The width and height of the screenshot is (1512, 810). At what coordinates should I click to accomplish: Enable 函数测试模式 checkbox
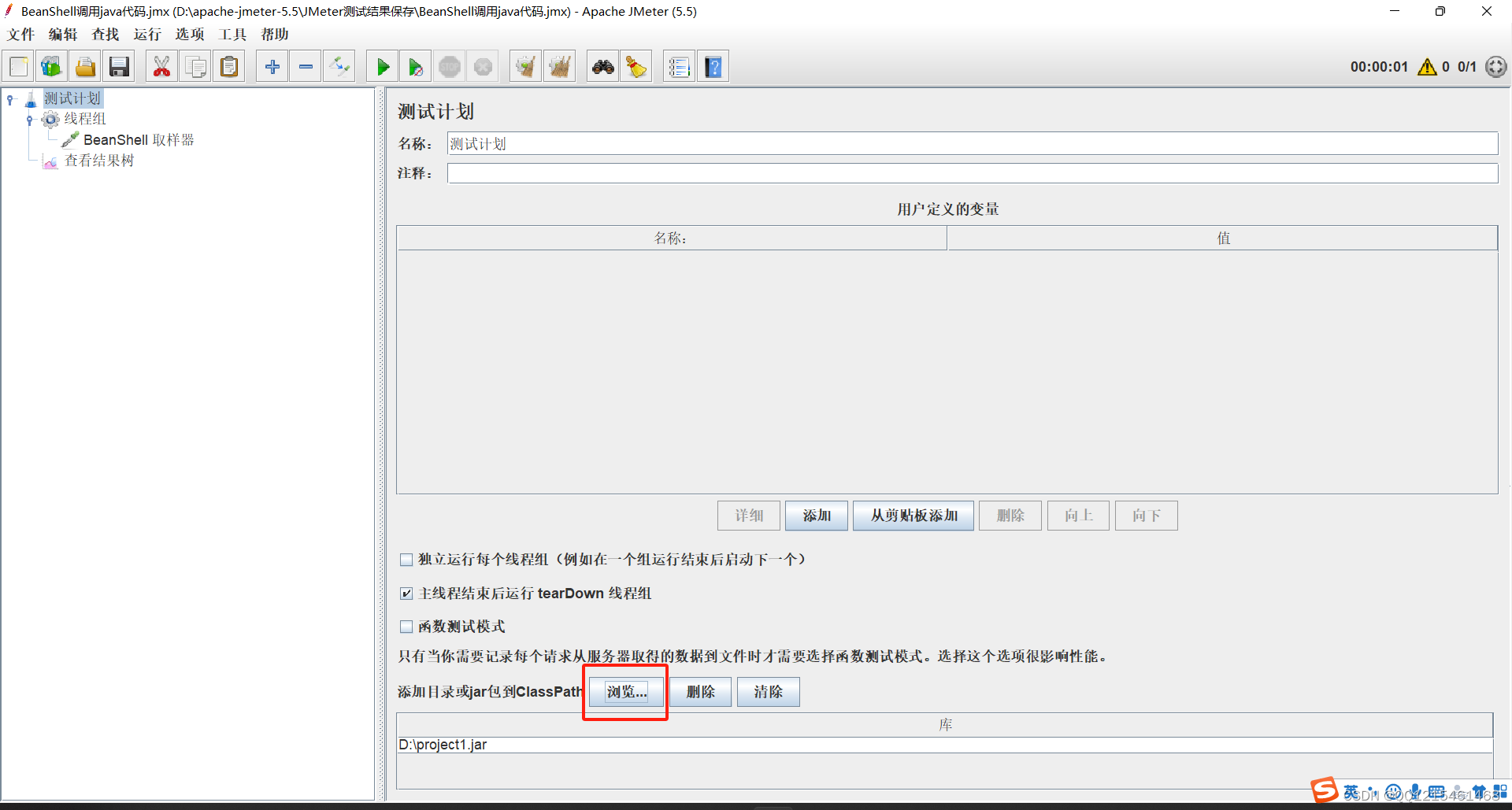[406, 627]
